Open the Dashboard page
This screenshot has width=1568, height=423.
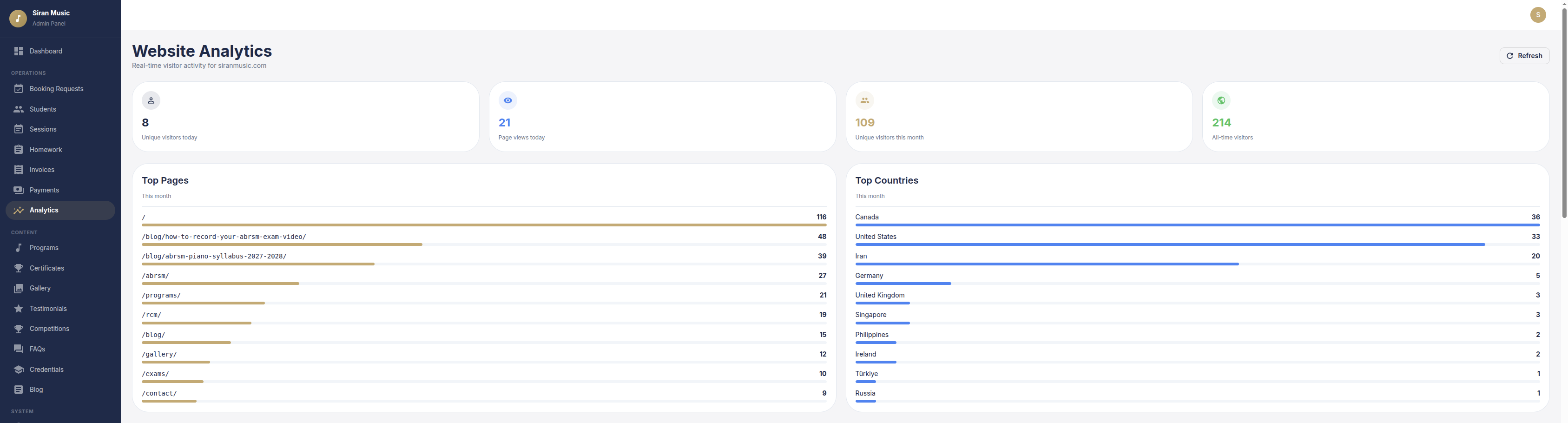point(60,51)
